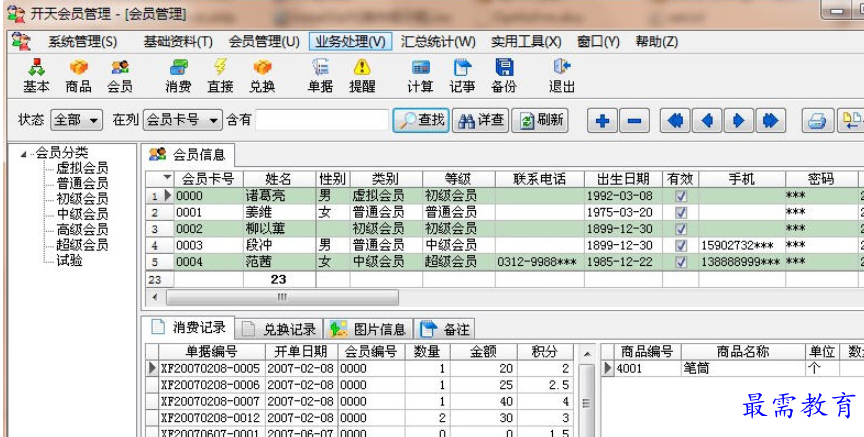Image resolution: width=864 pixels, height=437 pixels.
Task: Select the 笔筒 product row
Action: (x=732, y=368)
